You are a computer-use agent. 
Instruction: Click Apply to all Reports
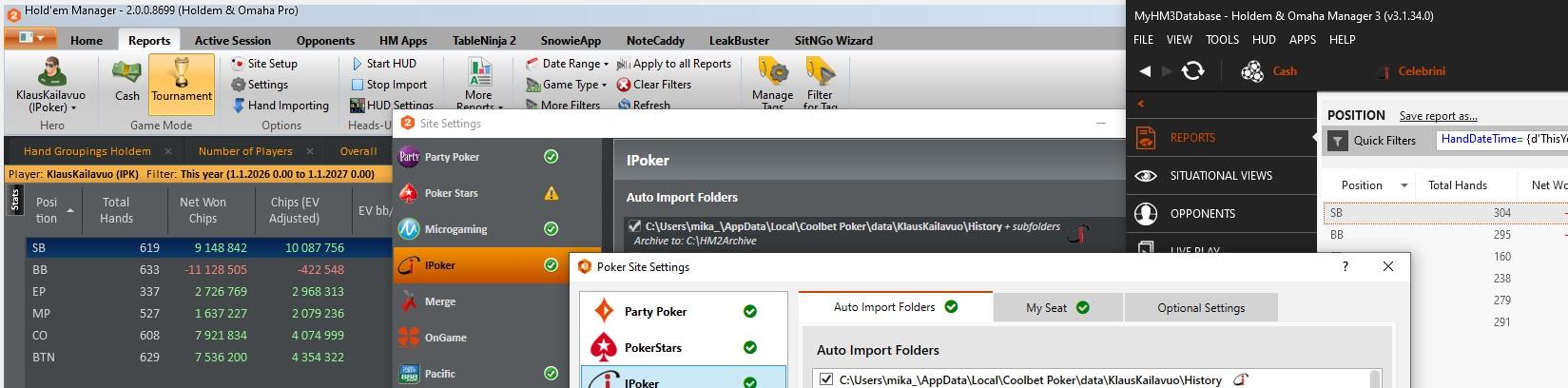(673, 64)
